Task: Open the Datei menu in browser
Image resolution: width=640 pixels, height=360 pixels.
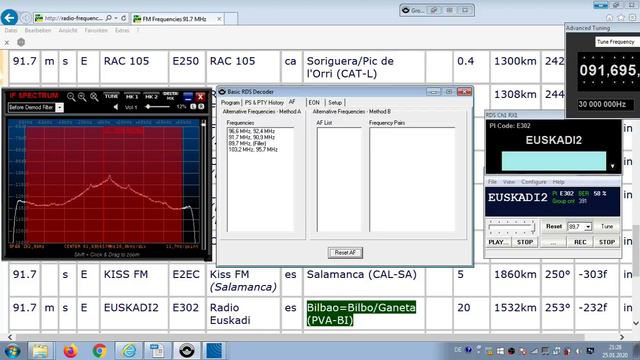Action: click(x=11, y=30)
